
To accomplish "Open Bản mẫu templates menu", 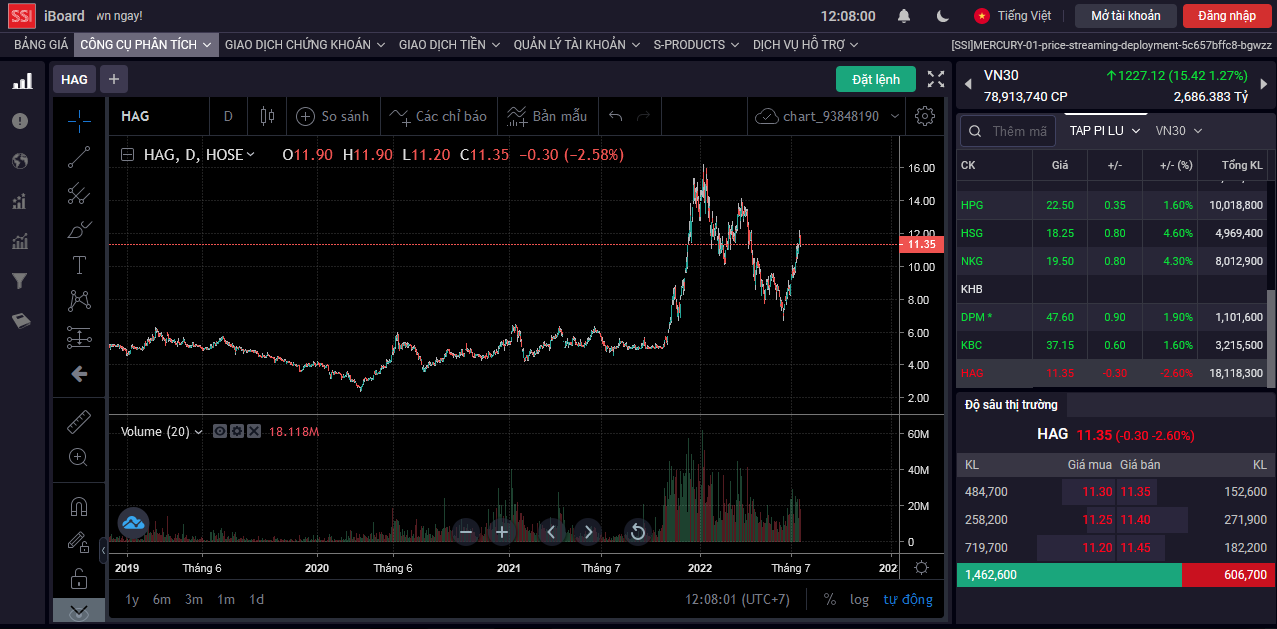I will pos(547,116).
